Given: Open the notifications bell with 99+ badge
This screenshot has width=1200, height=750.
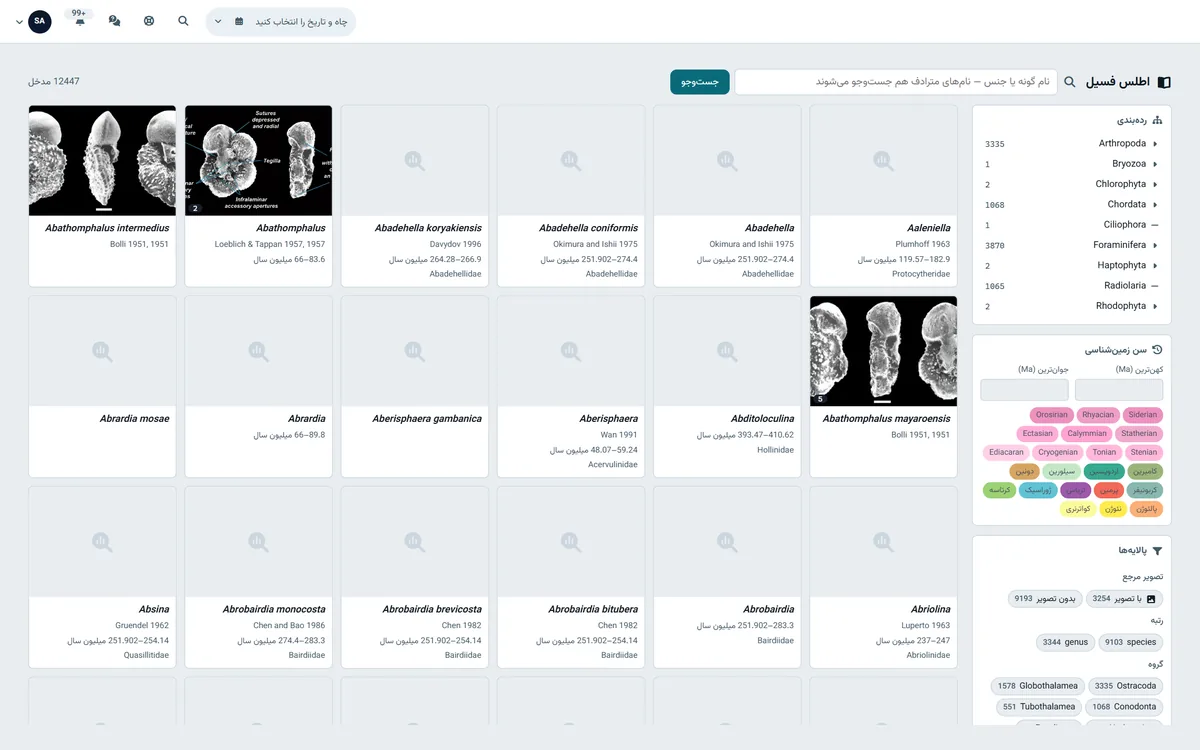Looking at the screenshot, I should point(79,20).
